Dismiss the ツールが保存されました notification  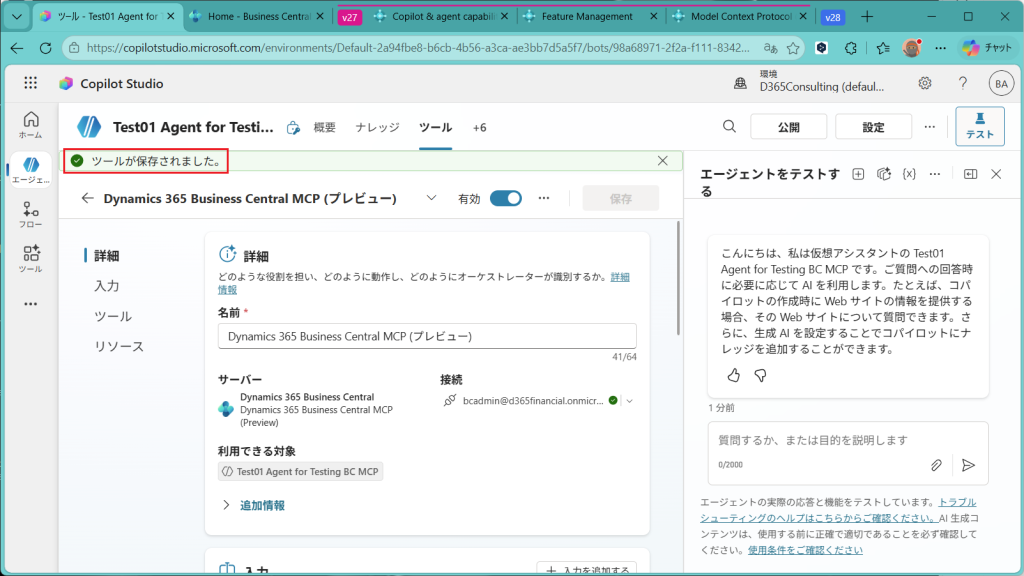coord(663,160)
